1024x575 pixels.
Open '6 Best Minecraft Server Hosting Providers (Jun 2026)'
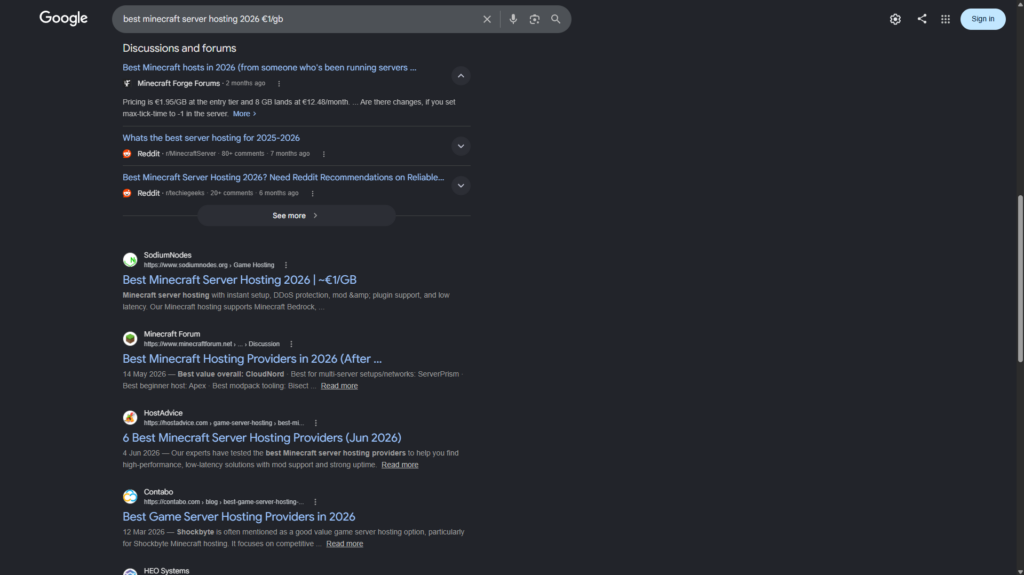click(262, 438)
